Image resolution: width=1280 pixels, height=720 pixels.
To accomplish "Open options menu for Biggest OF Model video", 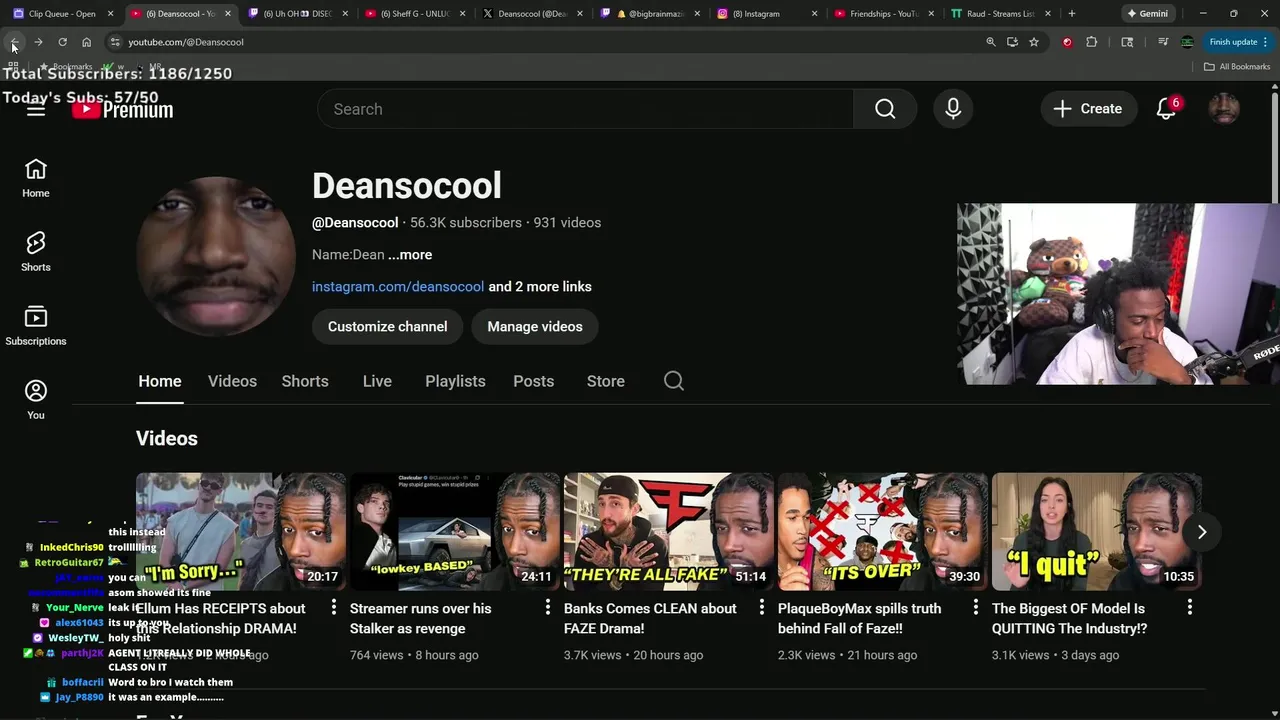I will 1189,607.
